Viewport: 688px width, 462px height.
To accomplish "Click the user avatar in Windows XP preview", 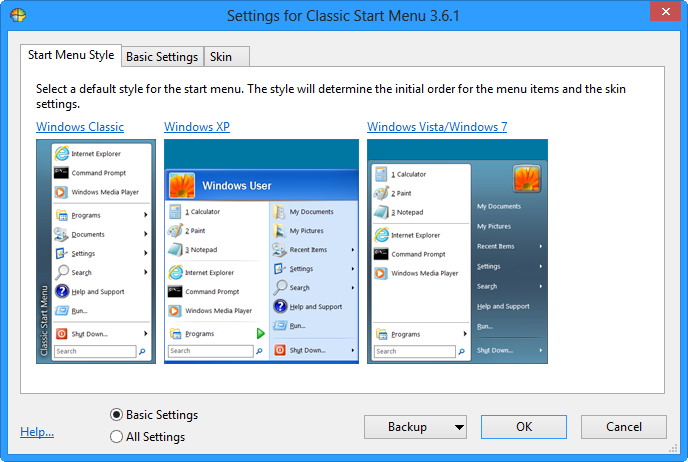I will (181, 186).
